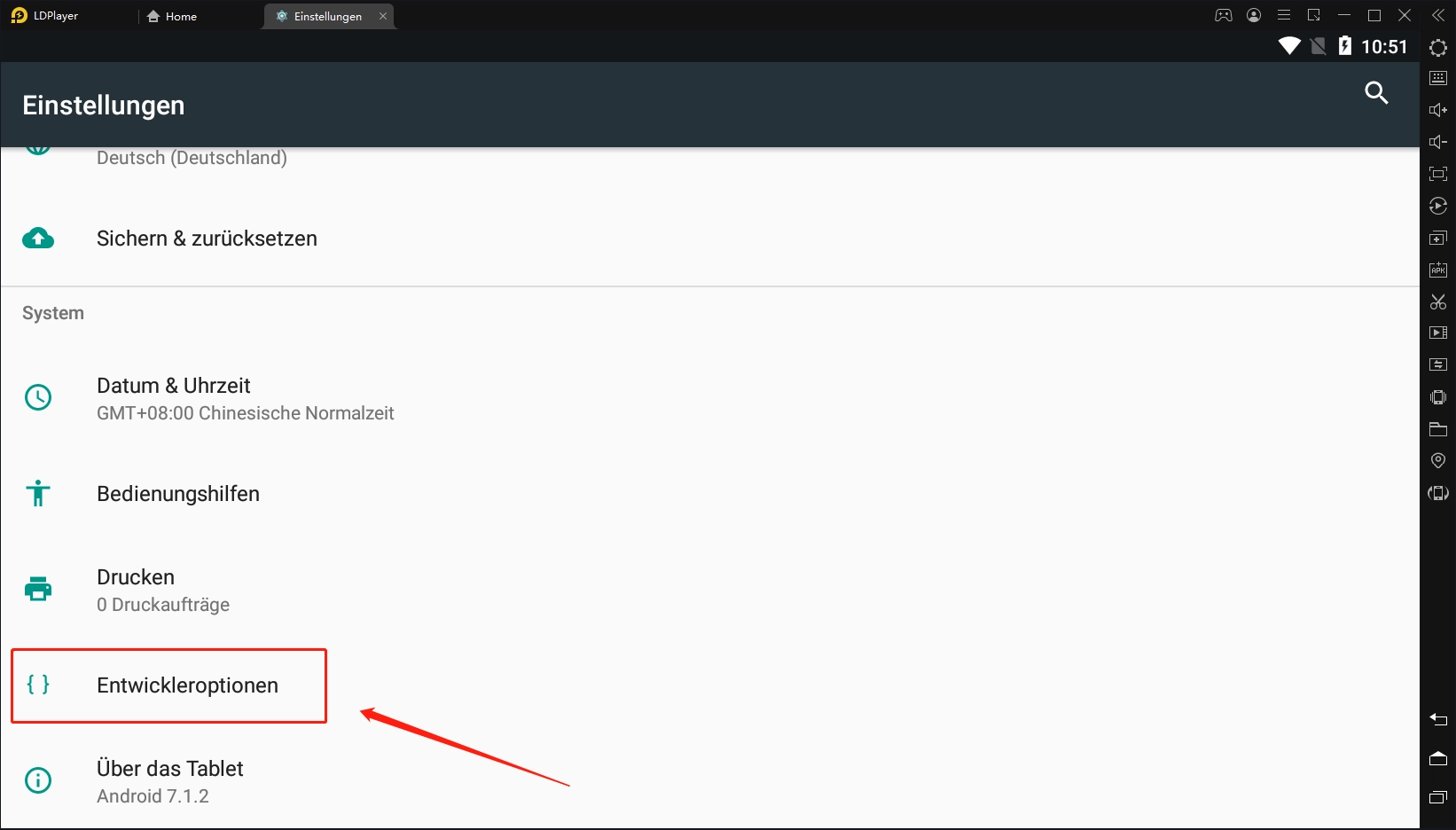Open the synchronizer icon in sidebar
Viewport: 1456px width, 830px height.
pos(1438,364)
